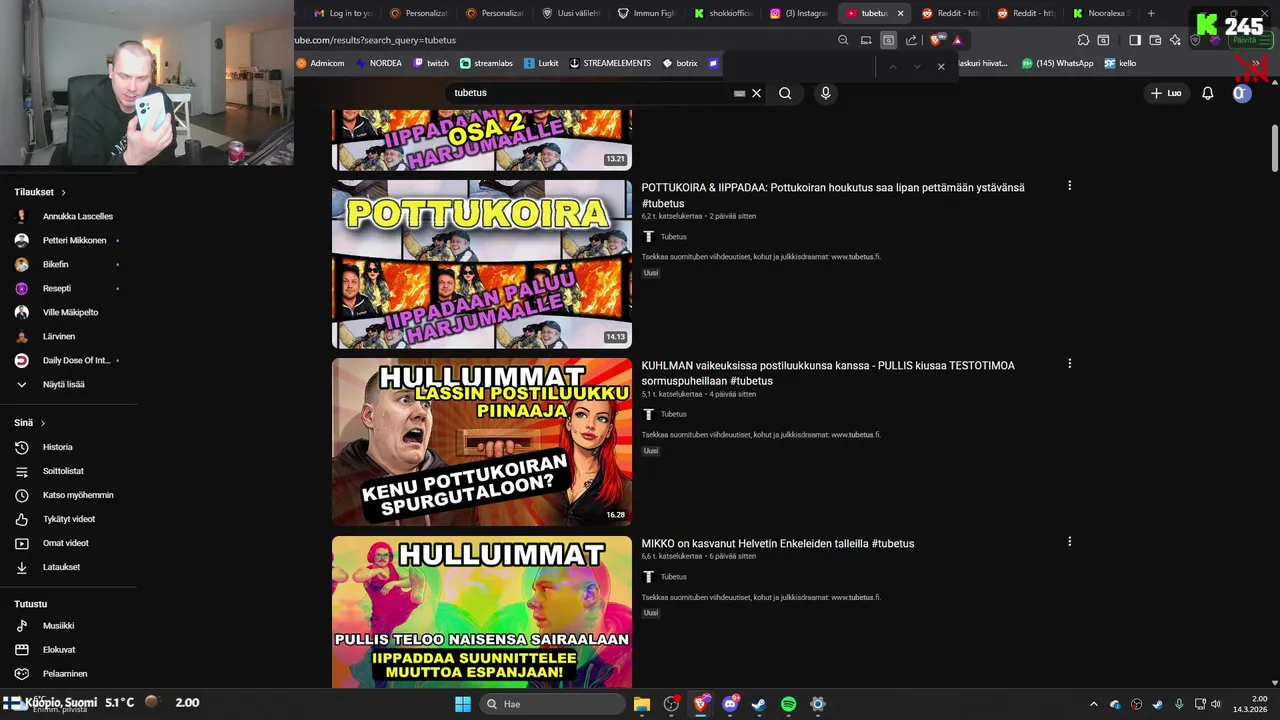The image size is (1280, 720).
Task: Click the browser address bar URL
Action: pos(376,40)
